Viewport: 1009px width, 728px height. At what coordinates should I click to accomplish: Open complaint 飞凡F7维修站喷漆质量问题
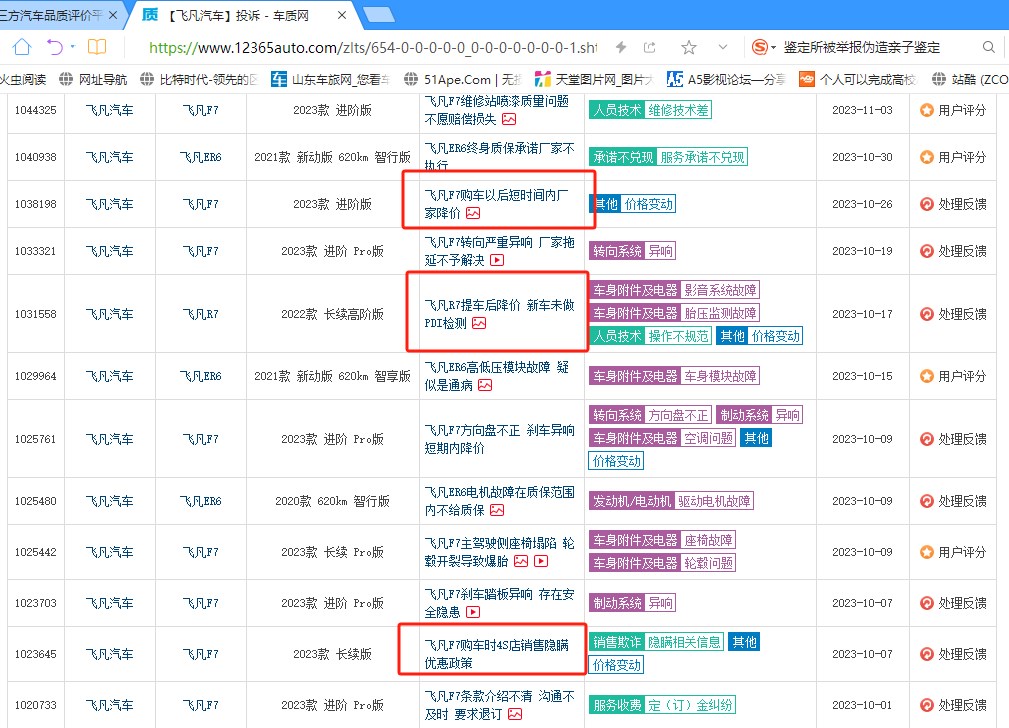497,110
